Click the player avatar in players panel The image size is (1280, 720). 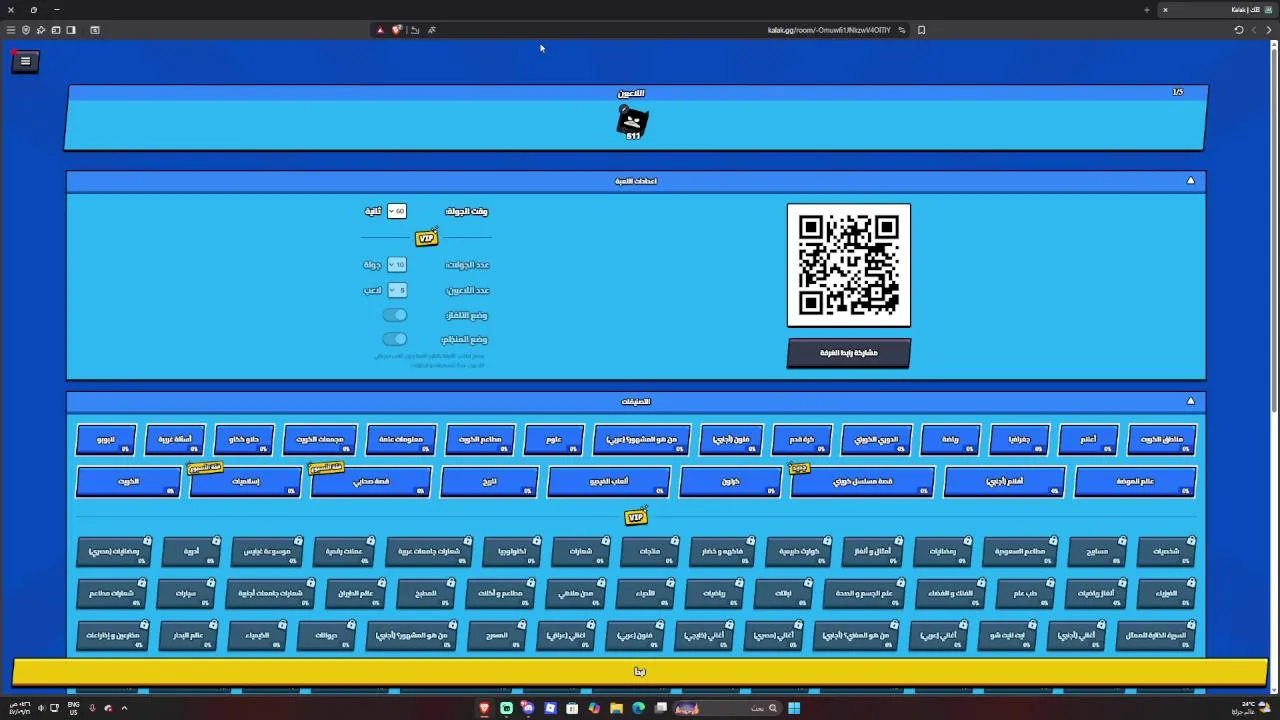pos(632,122)
